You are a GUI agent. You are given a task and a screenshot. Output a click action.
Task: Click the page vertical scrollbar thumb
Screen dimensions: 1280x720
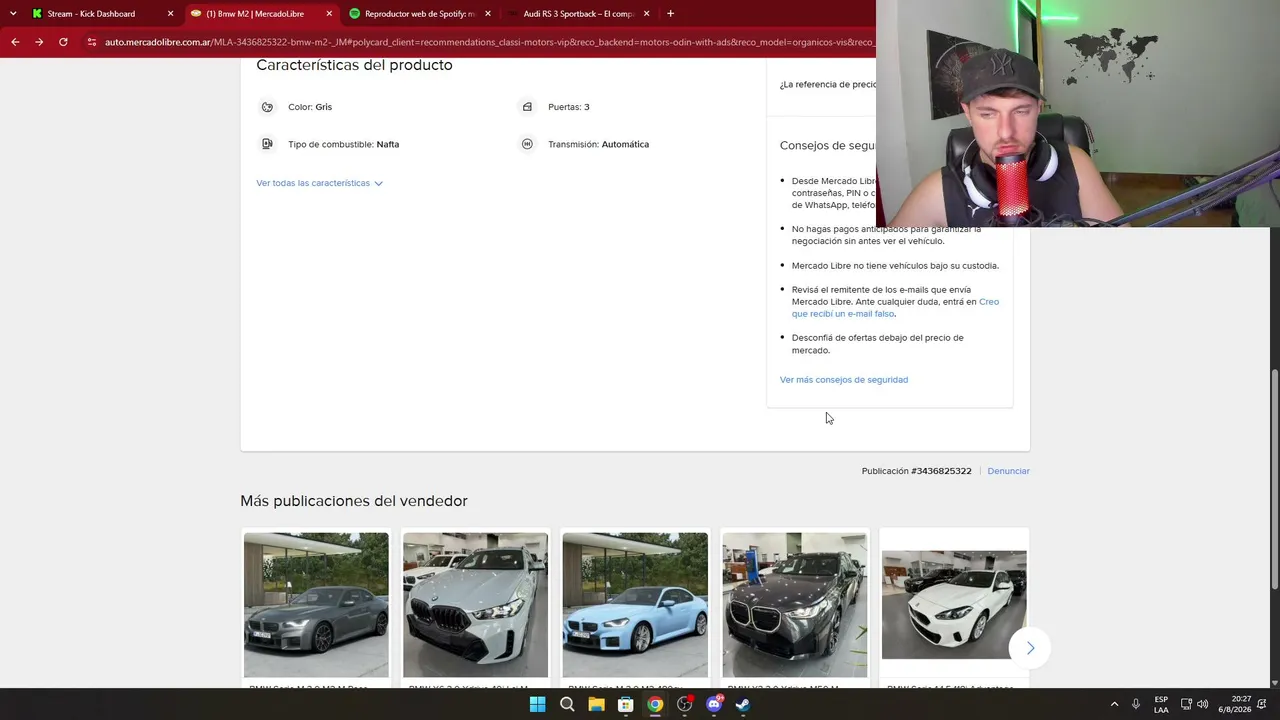pos(1274,480)
